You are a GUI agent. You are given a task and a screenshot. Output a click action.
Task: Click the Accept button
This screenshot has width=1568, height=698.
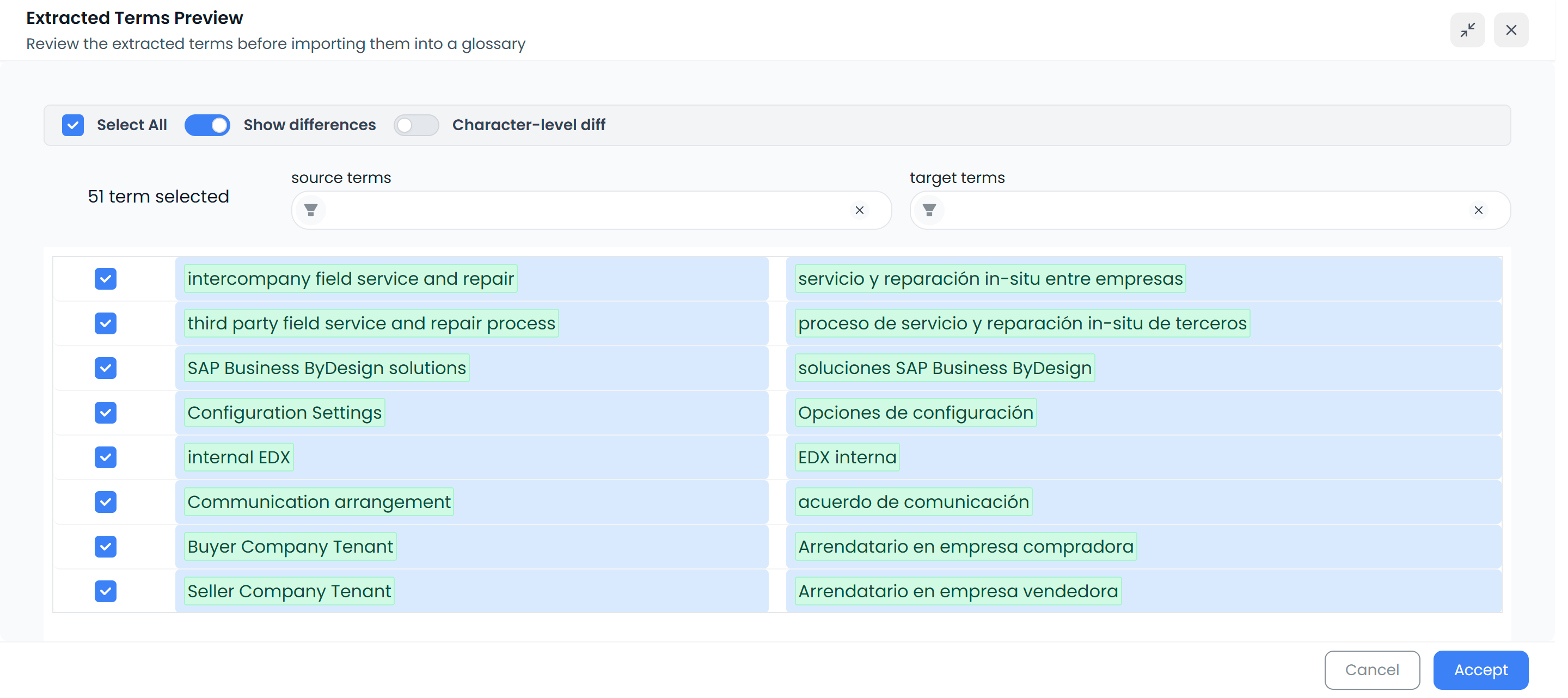[x=1480, y=669]
